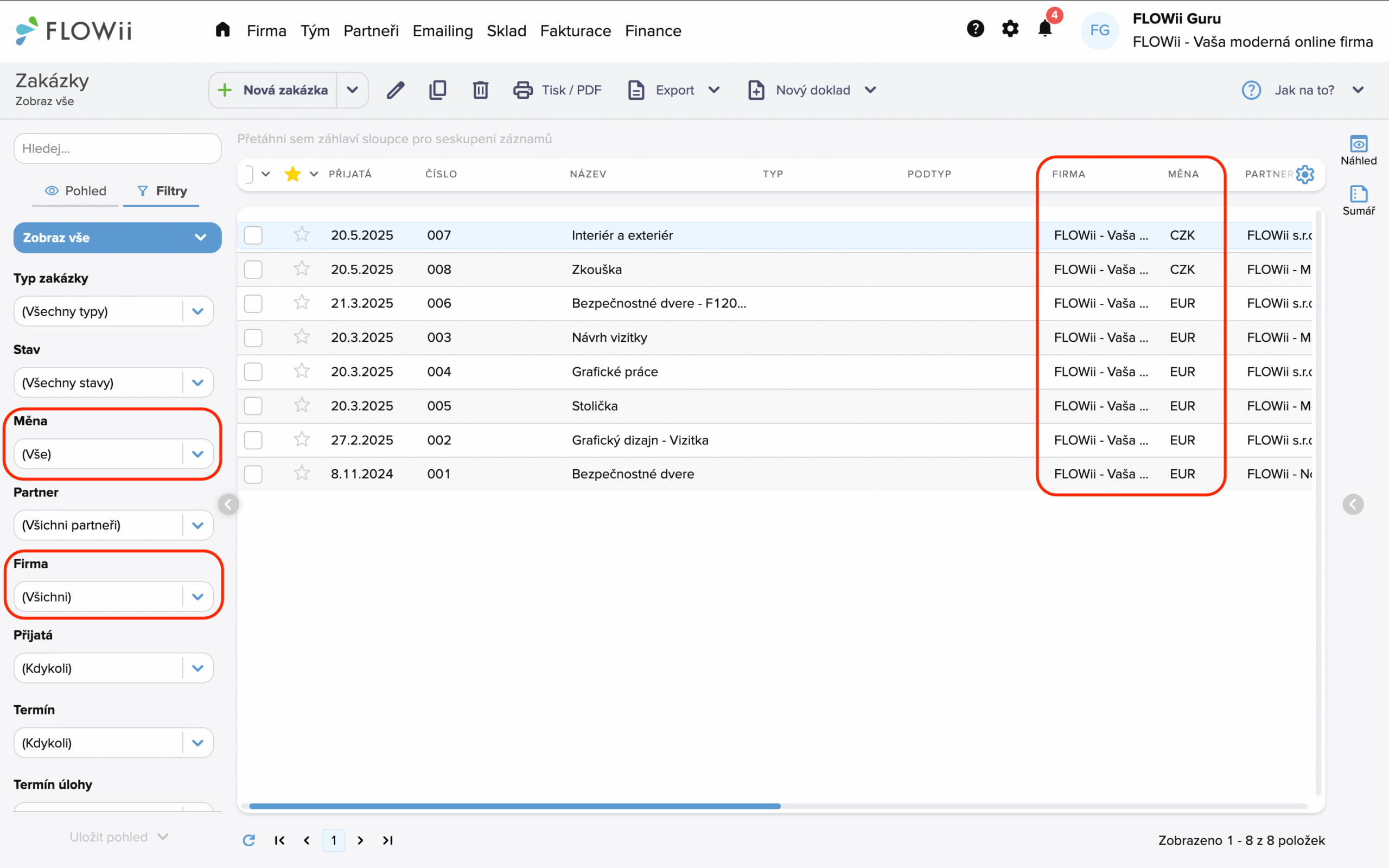This screenshot has height=868, width=1389.
Task: Open the Stav filter dropdown
Action: pyautogui.click(x=113, y=382)
